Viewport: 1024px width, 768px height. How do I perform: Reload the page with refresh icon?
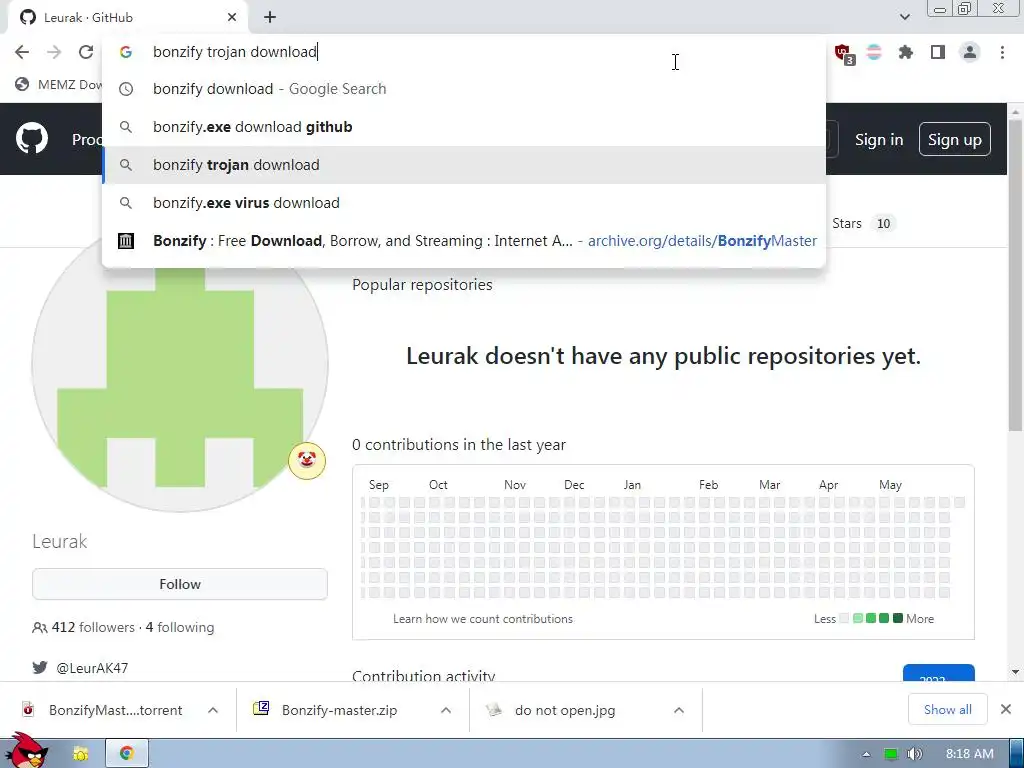click(86, 52)
